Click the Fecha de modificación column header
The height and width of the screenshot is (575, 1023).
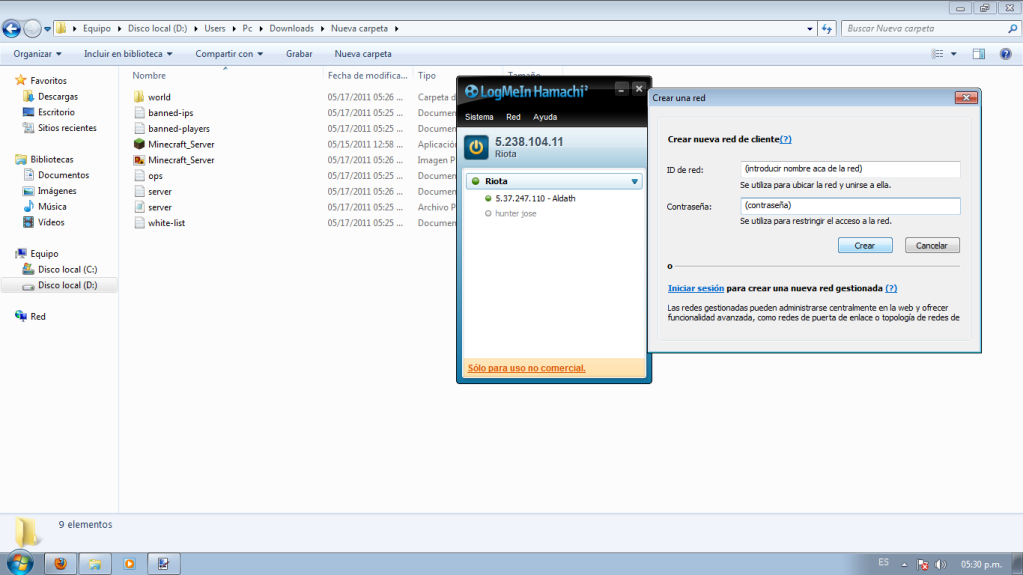[x=369, y=76]
